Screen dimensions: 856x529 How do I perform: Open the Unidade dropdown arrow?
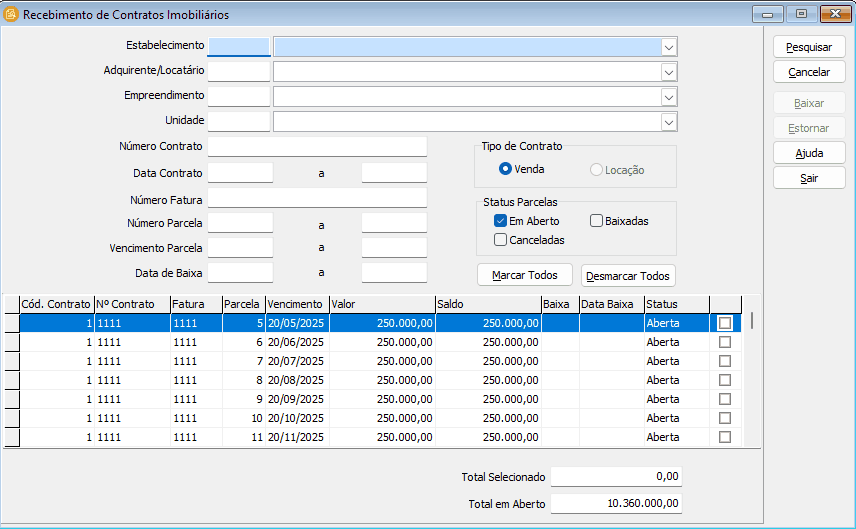[668, 122]
